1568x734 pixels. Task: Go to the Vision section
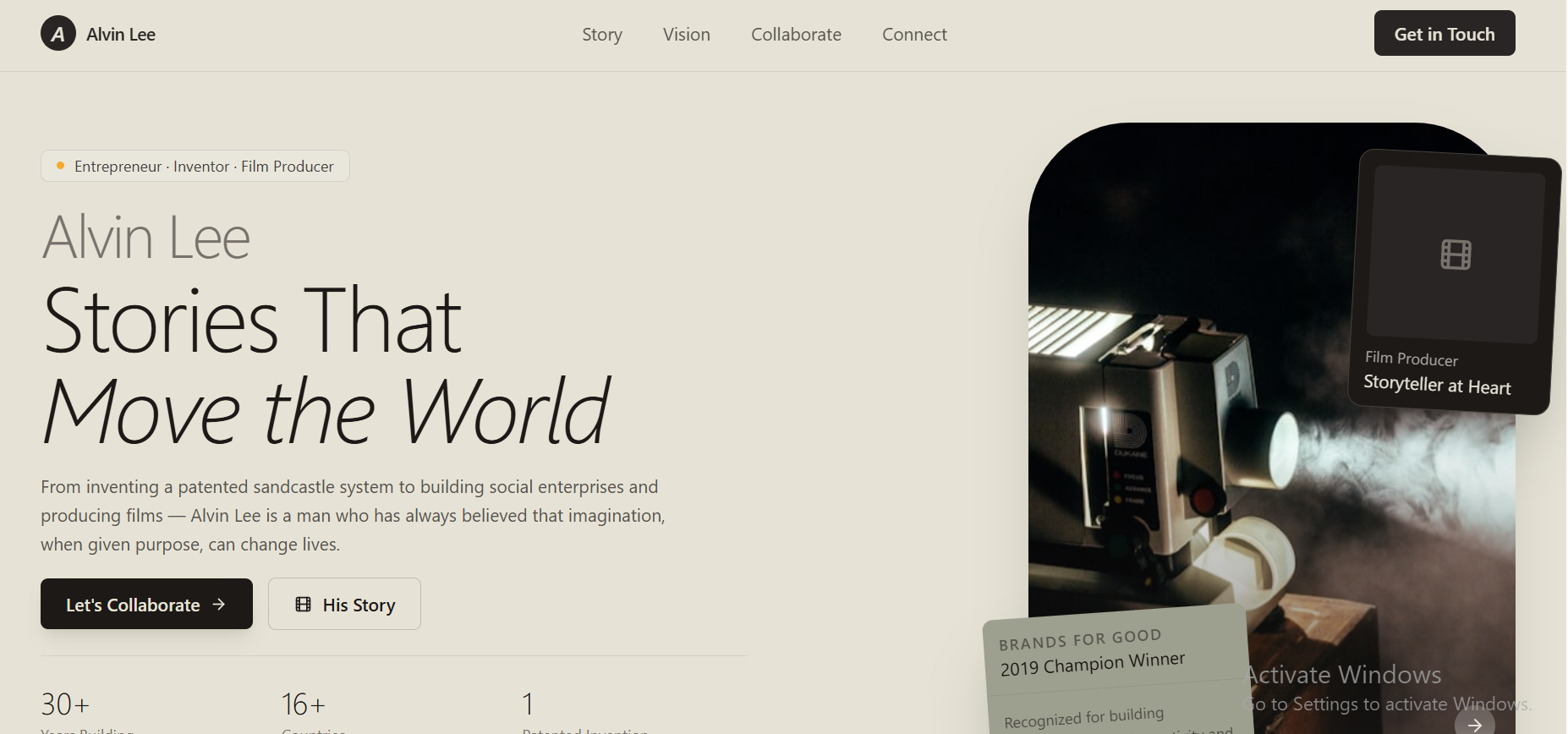pyautogui.click(x=687, y=35)
